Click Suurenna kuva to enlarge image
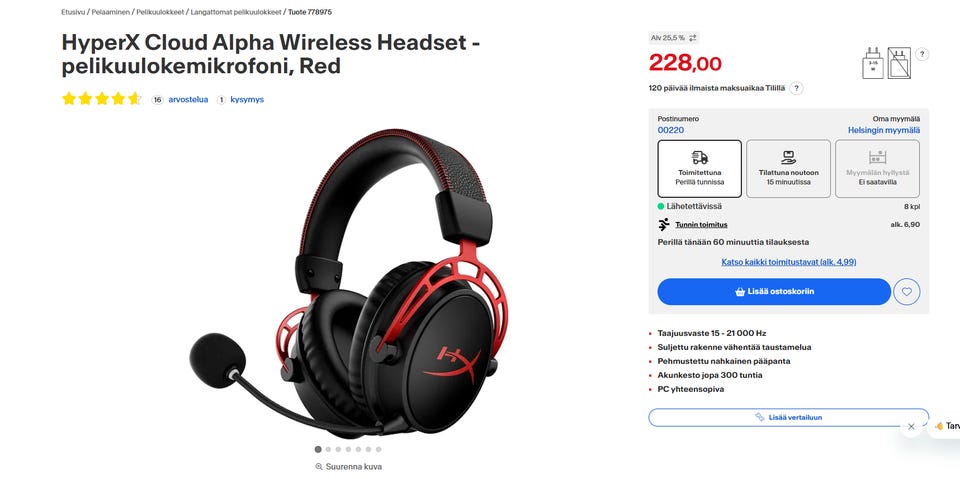 [x=348, y=467]
